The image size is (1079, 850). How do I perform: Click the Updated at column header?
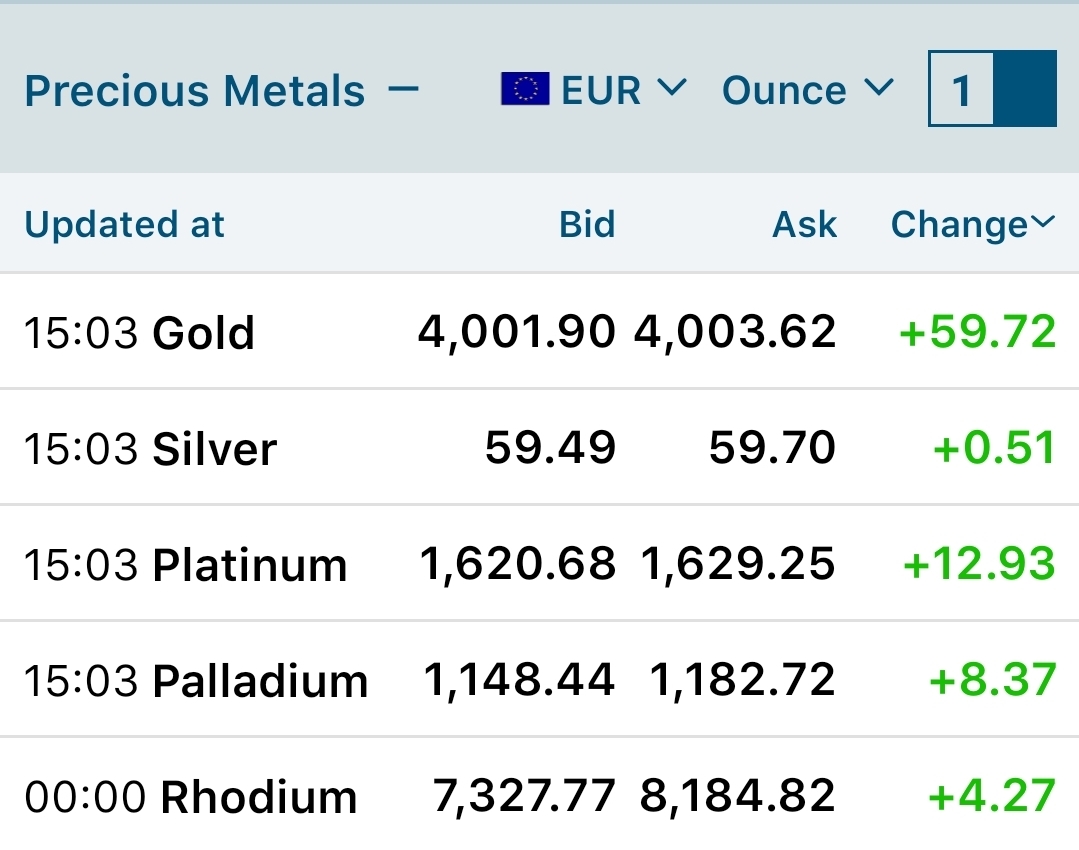125,224
